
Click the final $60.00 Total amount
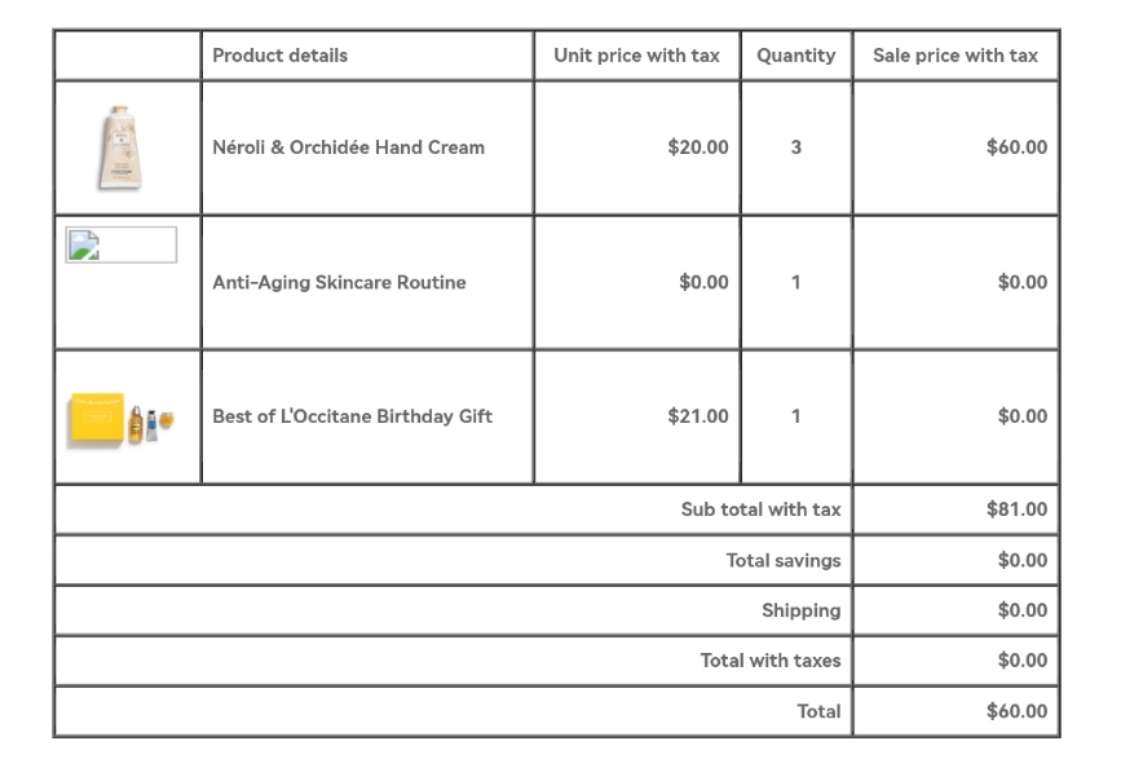click(x=1017, y=711)
